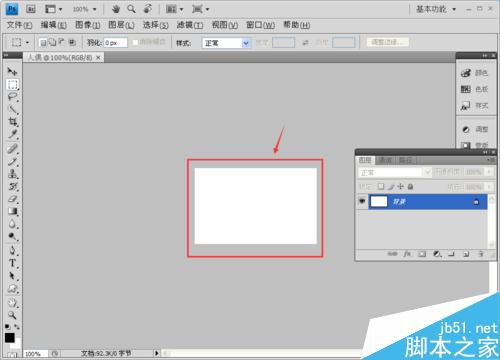Select the Rectangular Marquee tool in toolbox
The height and width of the screenshot is (360, 500).
click(12, 85)
